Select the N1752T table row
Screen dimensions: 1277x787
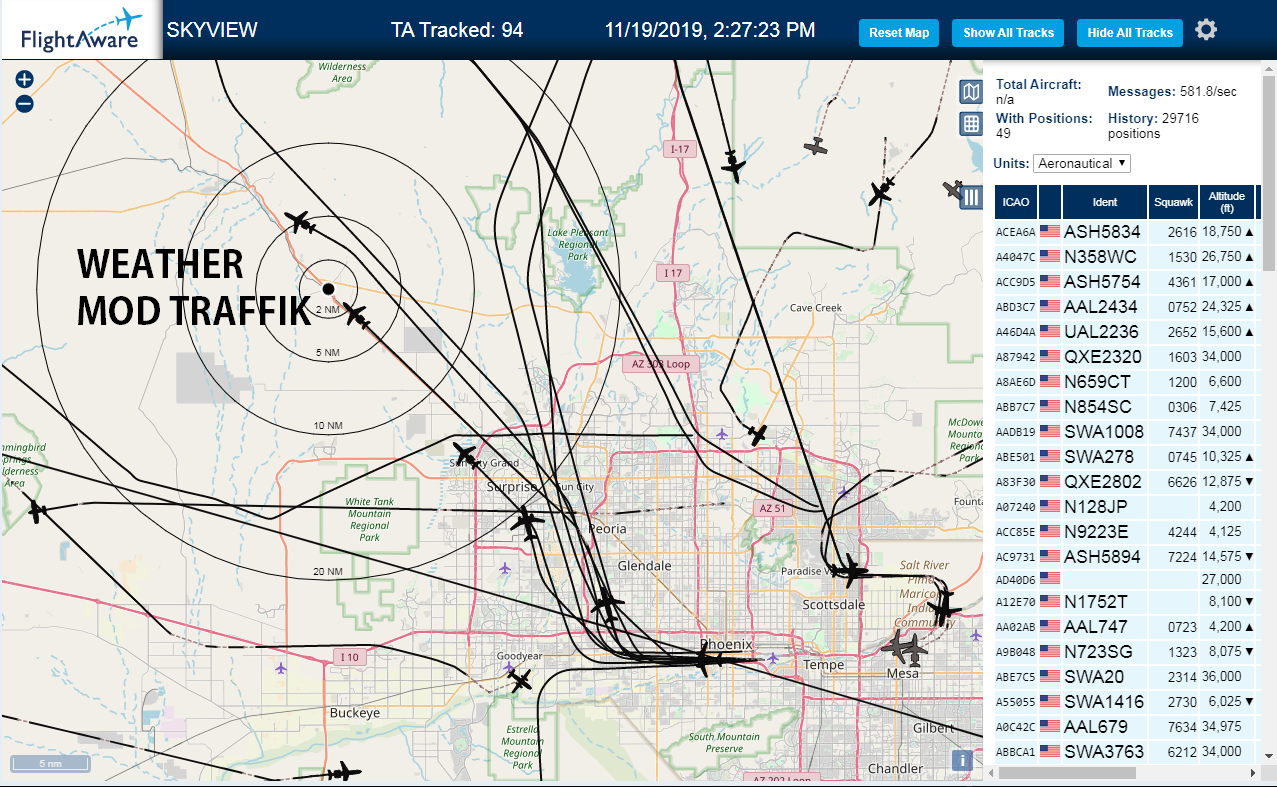pos(1126,601)
